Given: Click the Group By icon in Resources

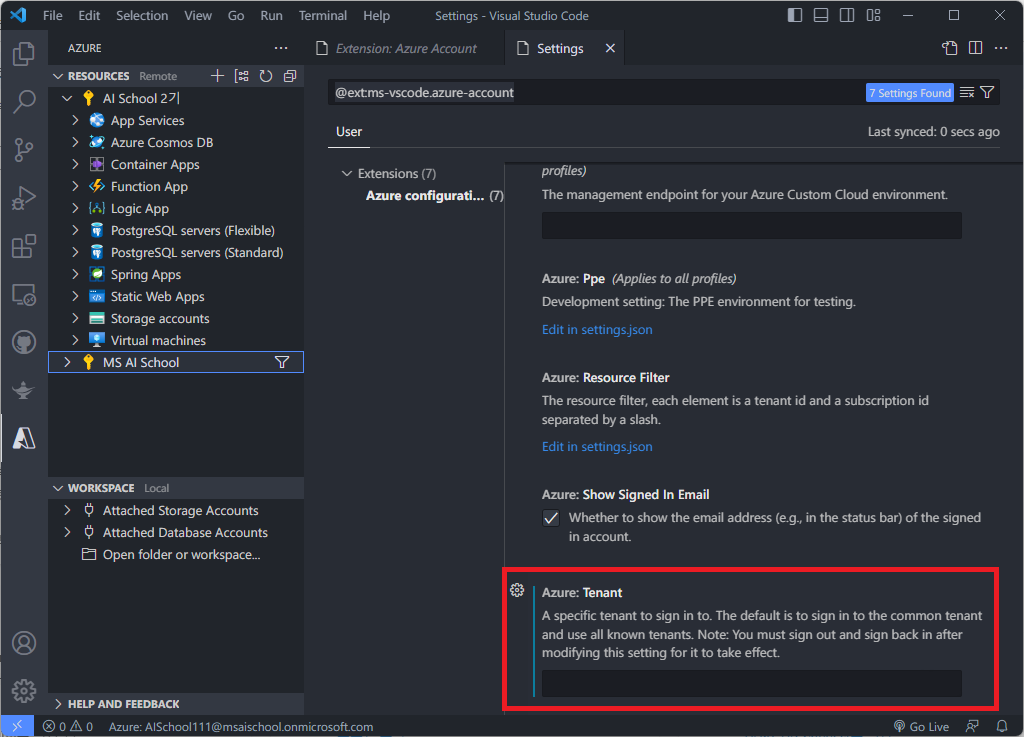Looking at the screenshot, I should tap(242, 76).
